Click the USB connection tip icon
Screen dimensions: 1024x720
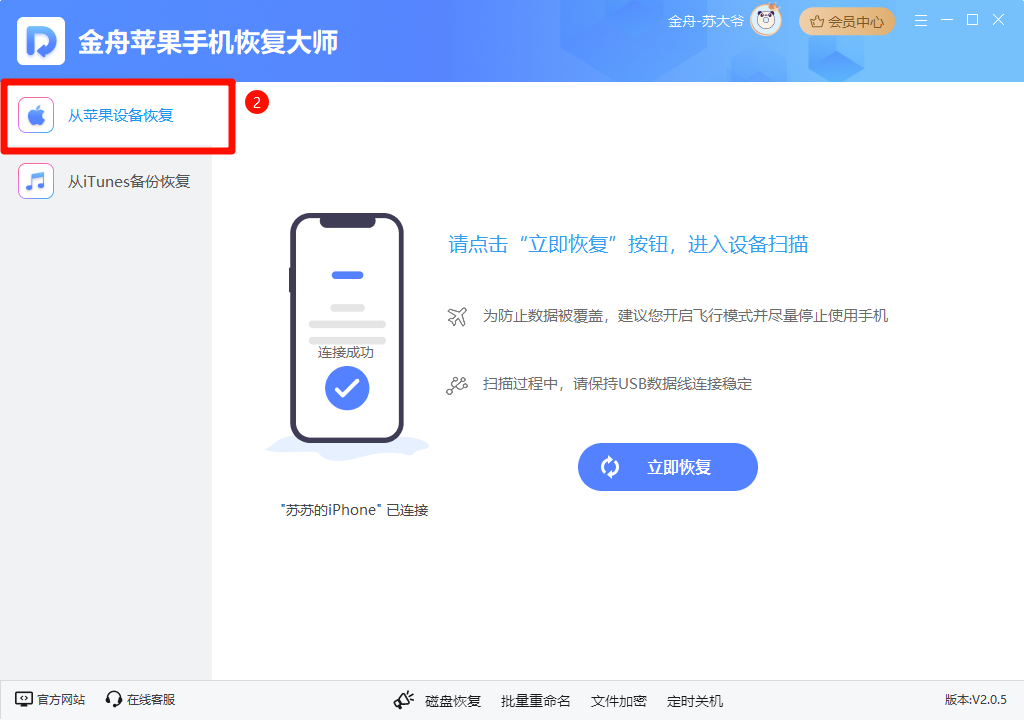point(457,385)
